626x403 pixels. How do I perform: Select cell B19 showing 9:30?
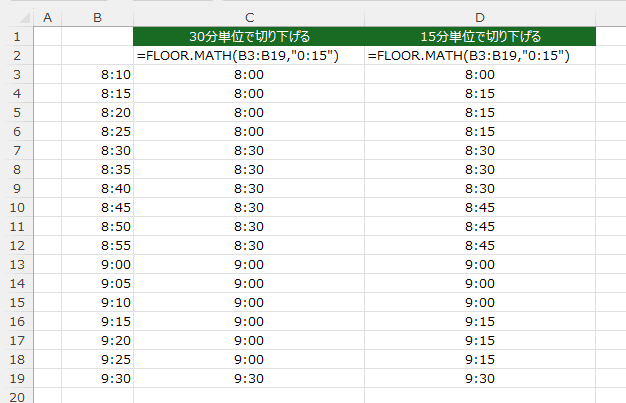(x=97, y=379)
